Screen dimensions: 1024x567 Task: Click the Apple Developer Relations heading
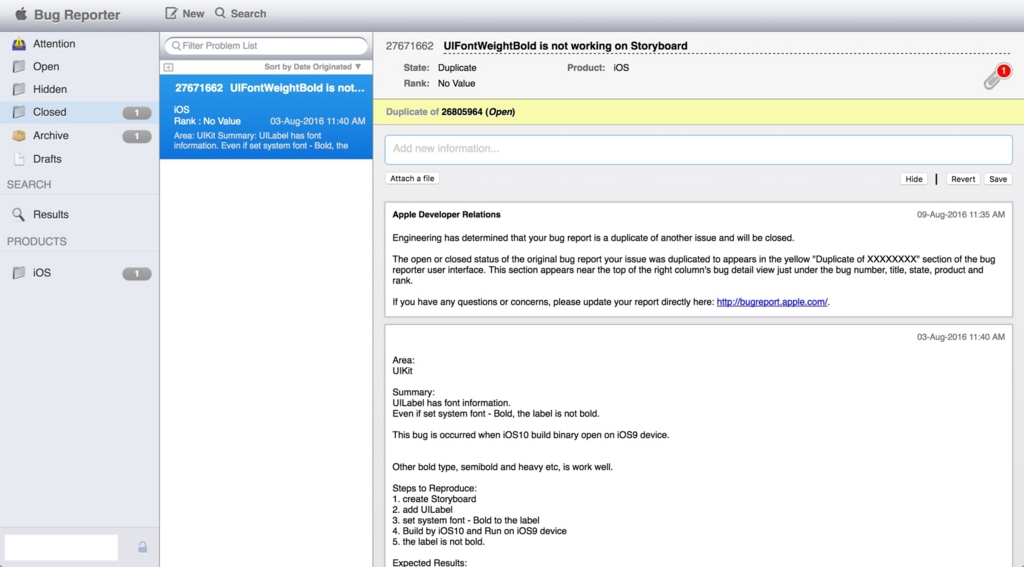tap(446, 214)
